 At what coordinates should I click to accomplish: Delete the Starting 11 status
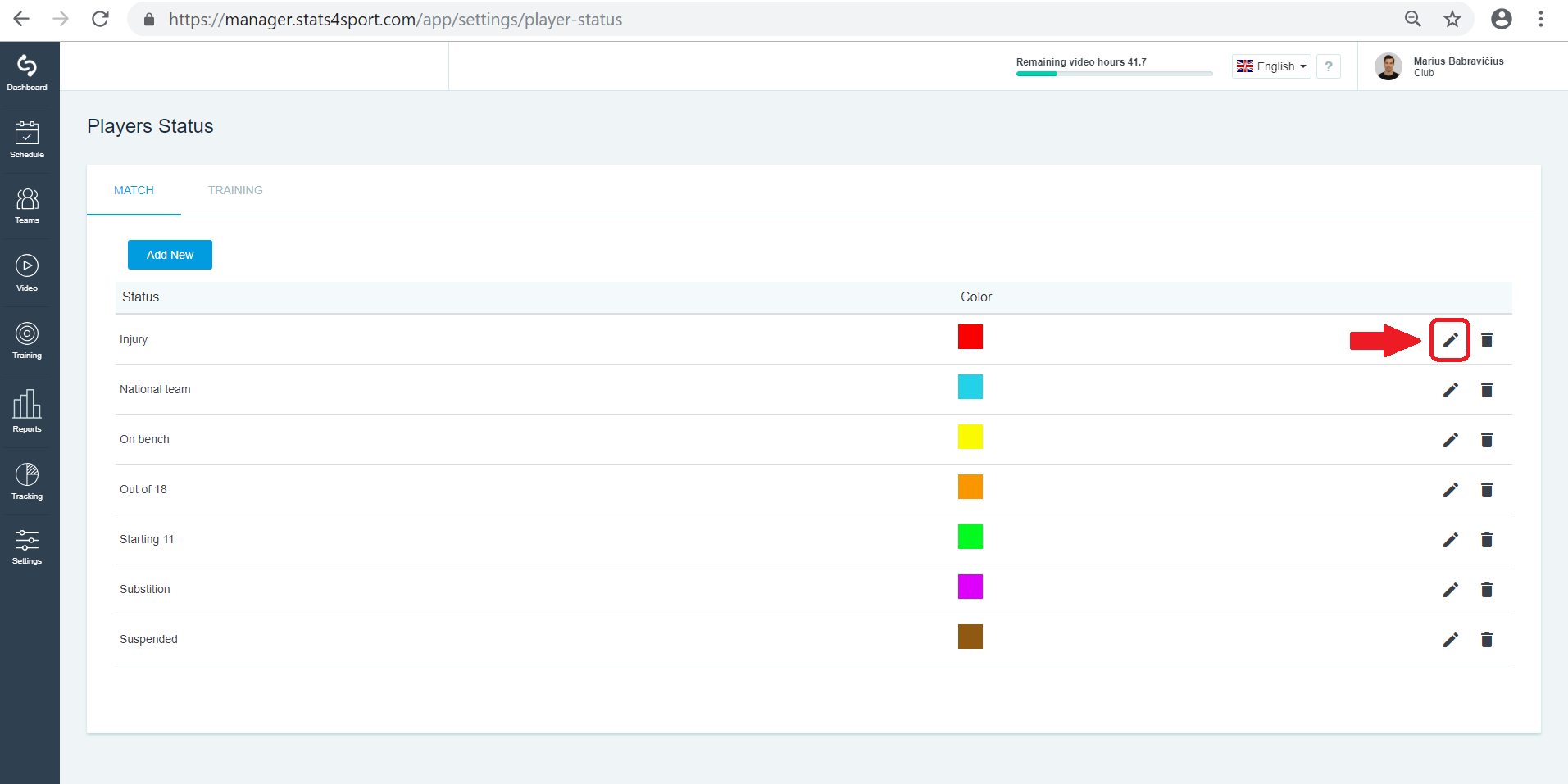click(x=1487, y=540)
